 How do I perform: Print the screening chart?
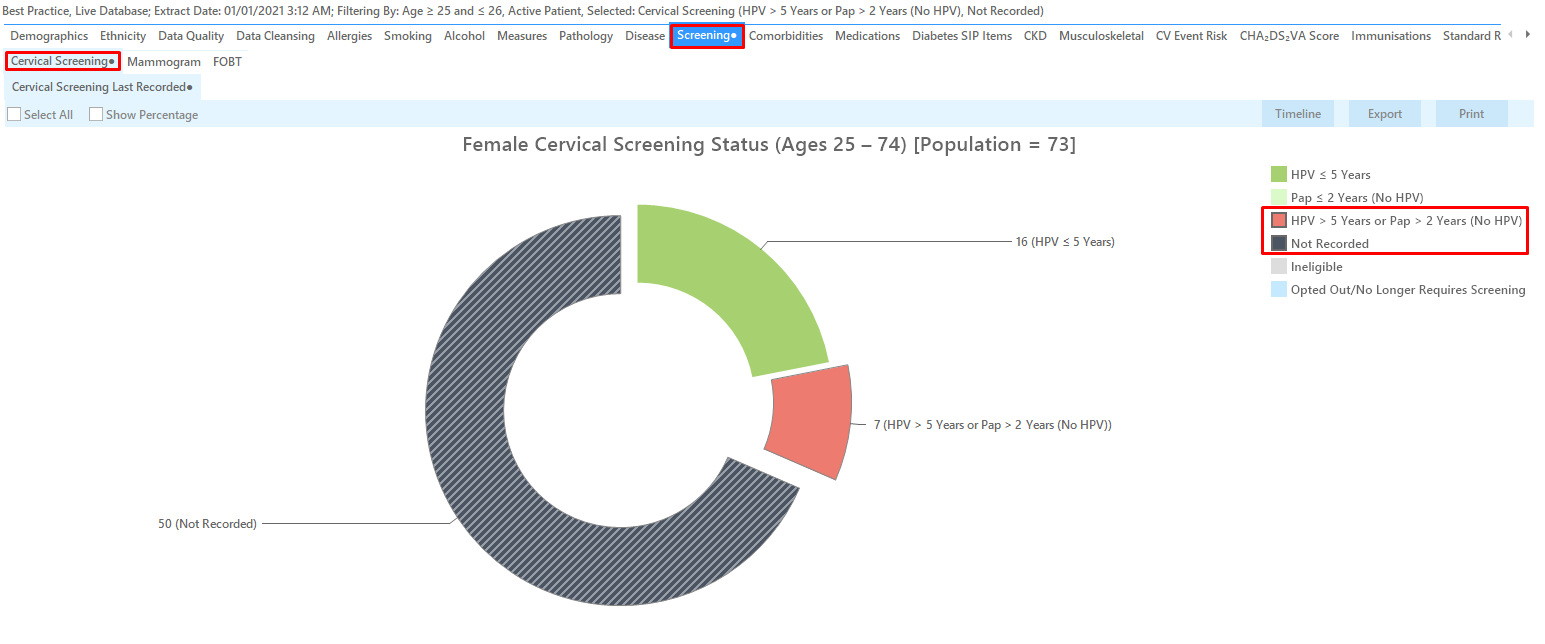[1472, 114]
